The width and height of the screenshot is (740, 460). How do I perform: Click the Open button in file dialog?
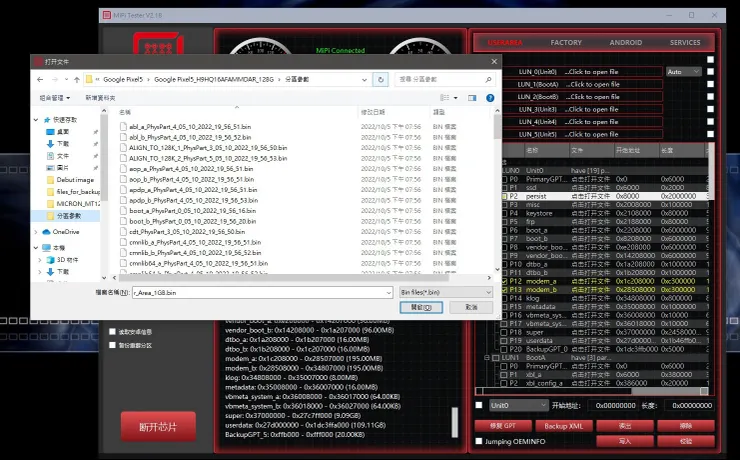[x=421, y=307]
